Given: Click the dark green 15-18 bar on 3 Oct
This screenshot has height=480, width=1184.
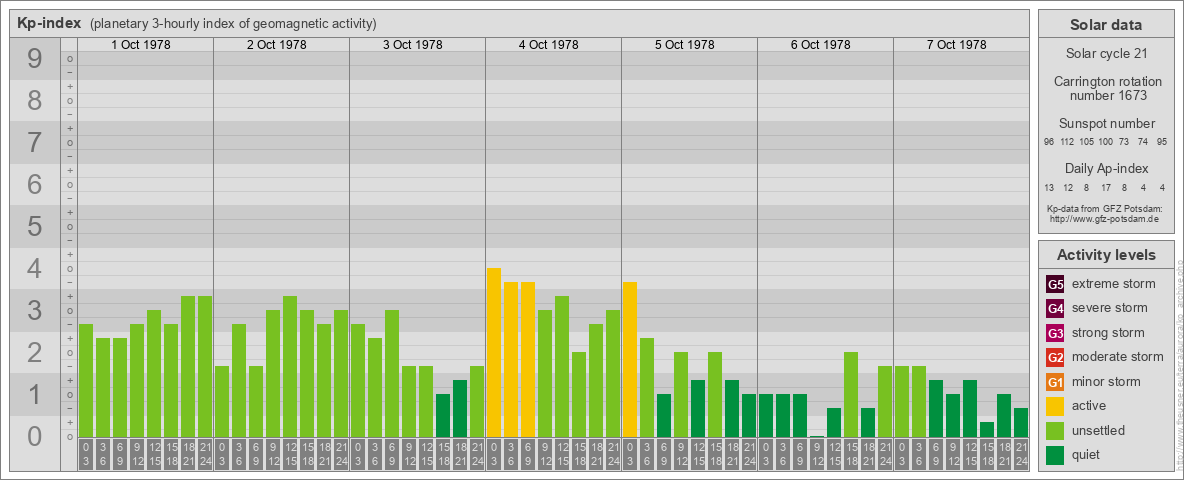Looking at the screenshot, I should [x=443, y=415].
